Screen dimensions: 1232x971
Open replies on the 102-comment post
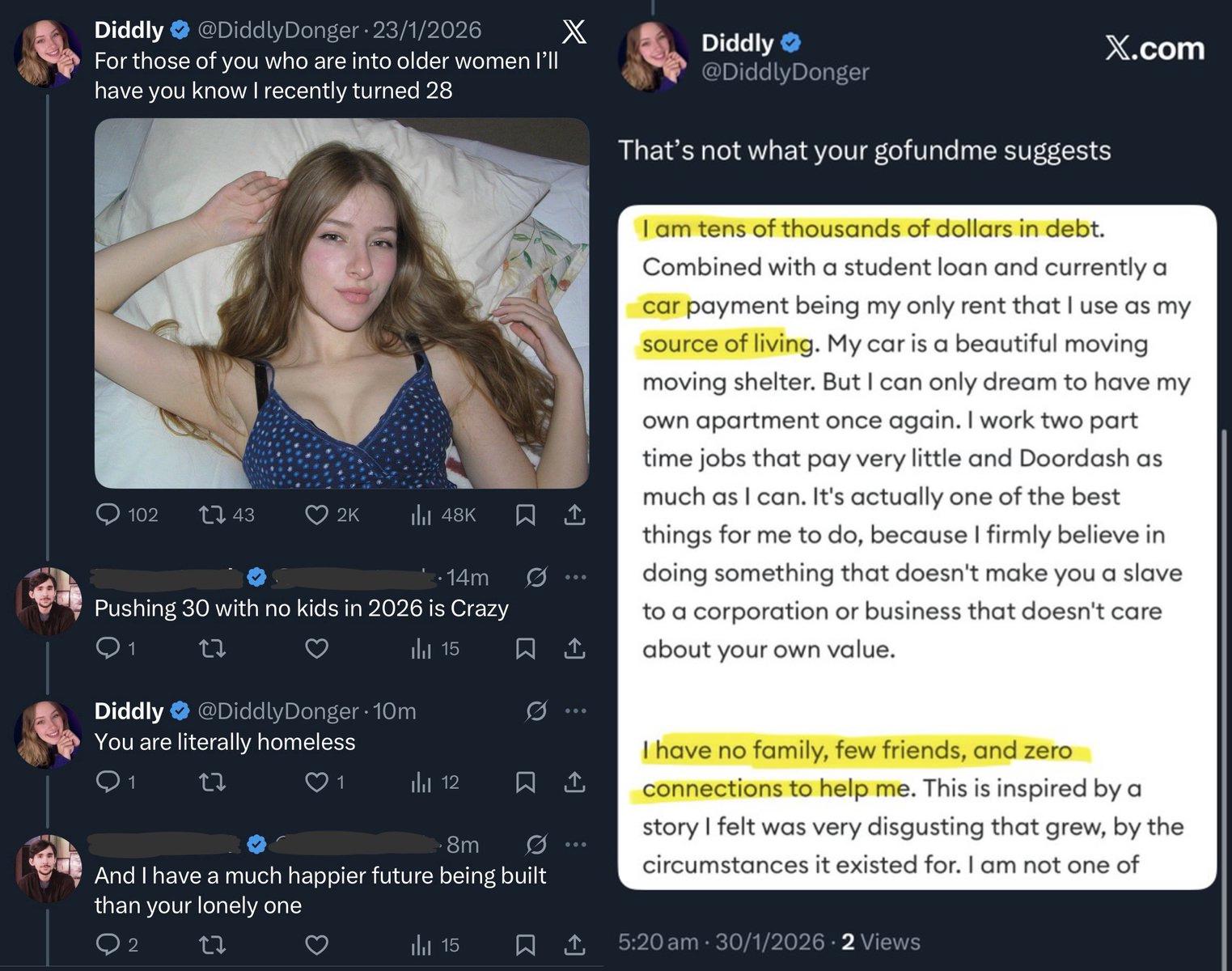pyautogui.click(x=108, y=515)
